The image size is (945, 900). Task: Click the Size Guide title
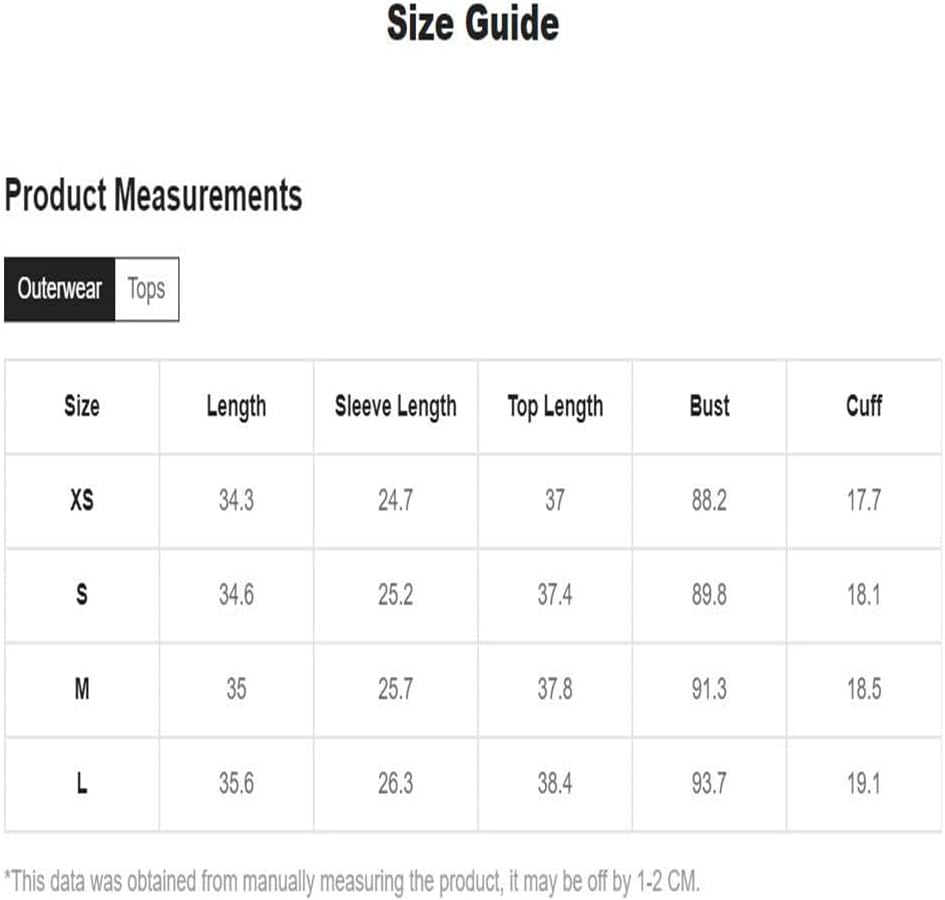(x=473, y=24)
